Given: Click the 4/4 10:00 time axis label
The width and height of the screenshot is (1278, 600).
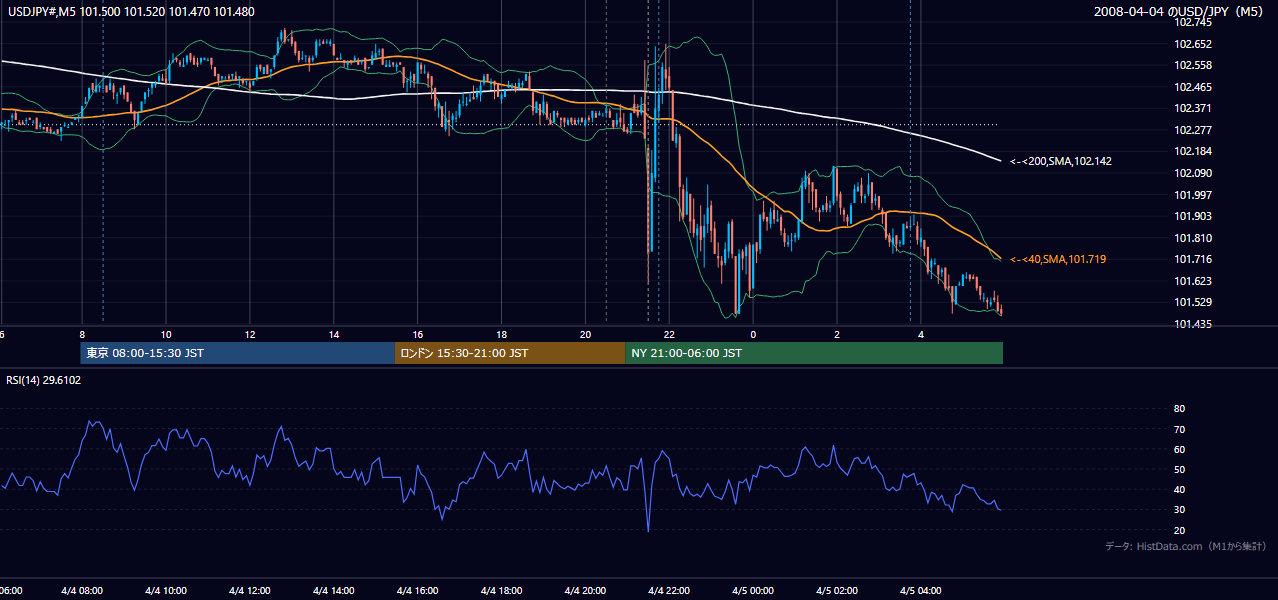Looking at the screenshot, I should pos(166,591).
